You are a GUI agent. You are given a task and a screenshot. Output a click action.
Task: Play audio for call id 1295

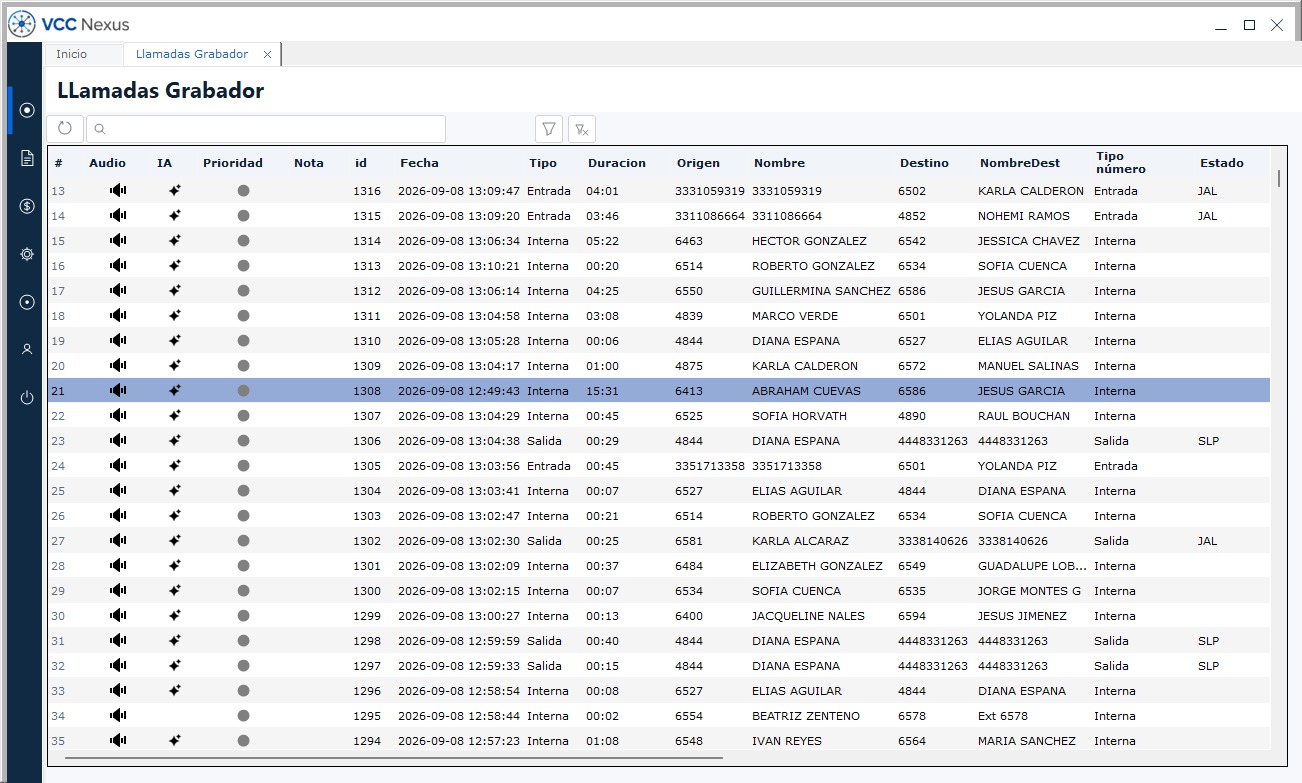tap(118, 715)
